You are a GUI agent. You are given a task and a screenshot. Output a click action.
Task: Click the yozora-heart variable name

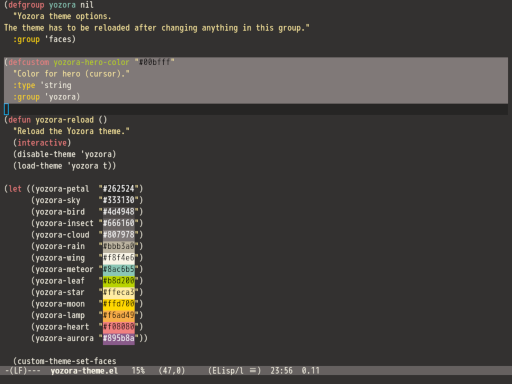[62, 327]
